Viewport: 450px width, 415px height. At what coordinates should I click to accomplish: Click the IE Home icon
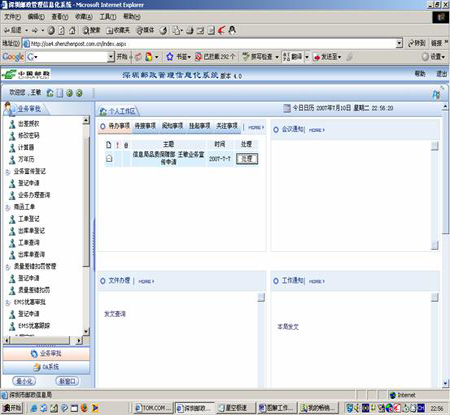(72, 30)
